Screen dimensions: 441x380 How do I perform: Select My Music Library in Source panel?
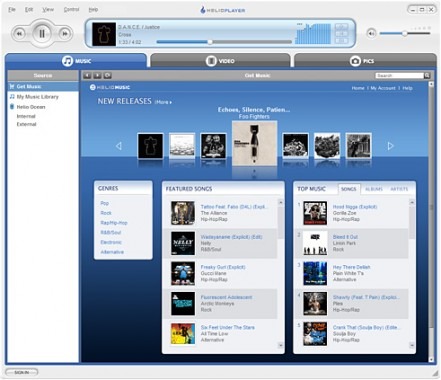[x=38, y=97]
